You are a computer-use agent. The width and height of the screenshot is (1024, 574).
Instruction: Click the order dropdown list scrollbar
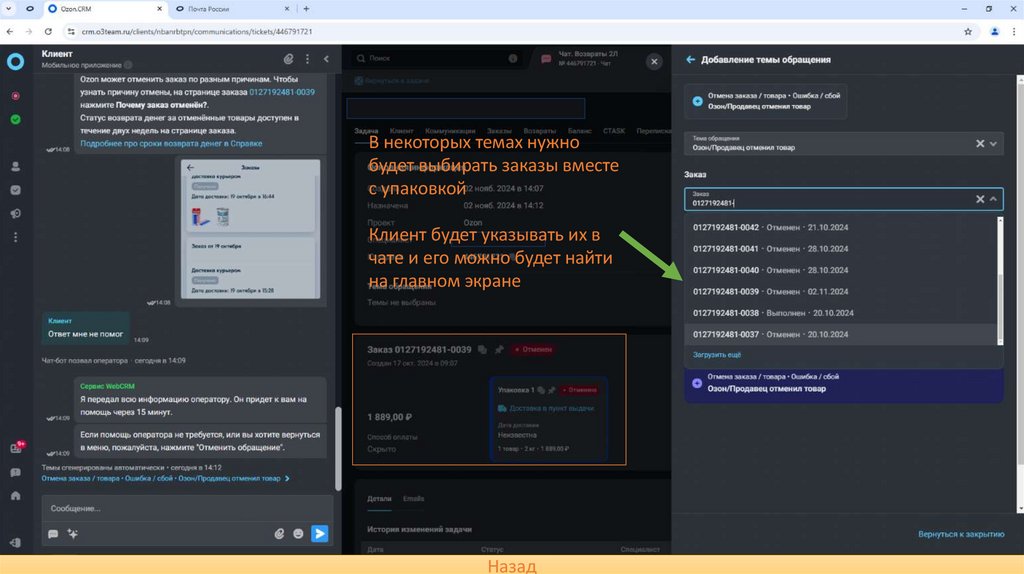point(1000,310)
